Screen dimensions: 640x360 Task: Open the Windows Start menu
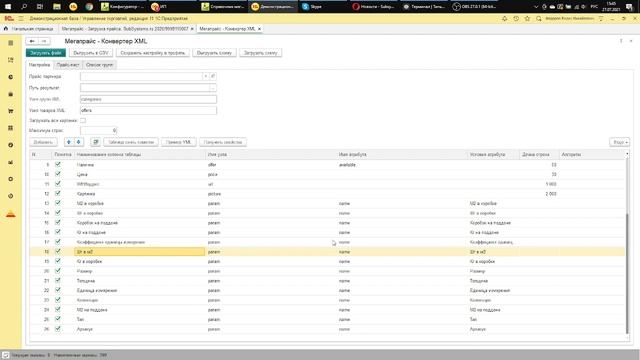[x=8, y=6]
